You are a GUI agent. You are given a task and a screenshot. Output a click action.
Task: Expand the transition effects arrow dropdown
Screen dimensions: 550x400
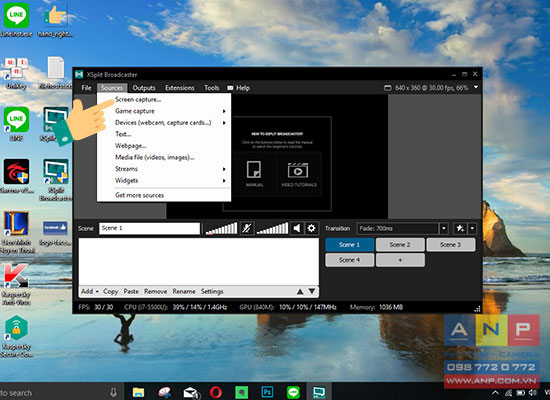coord(472,229)
